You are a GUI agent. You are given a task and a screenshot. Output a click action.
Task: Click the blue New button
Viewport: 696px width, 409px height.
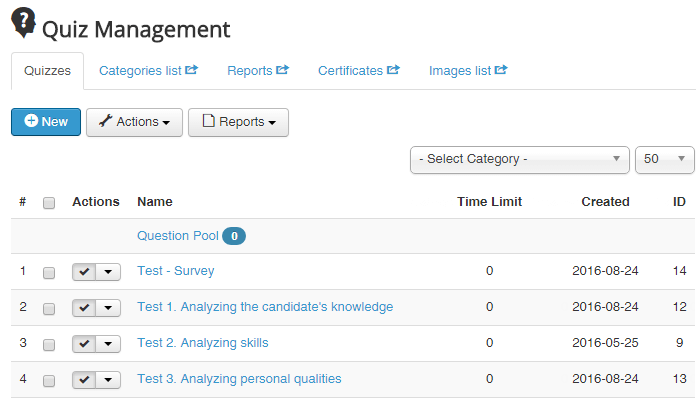coord(46,122)
